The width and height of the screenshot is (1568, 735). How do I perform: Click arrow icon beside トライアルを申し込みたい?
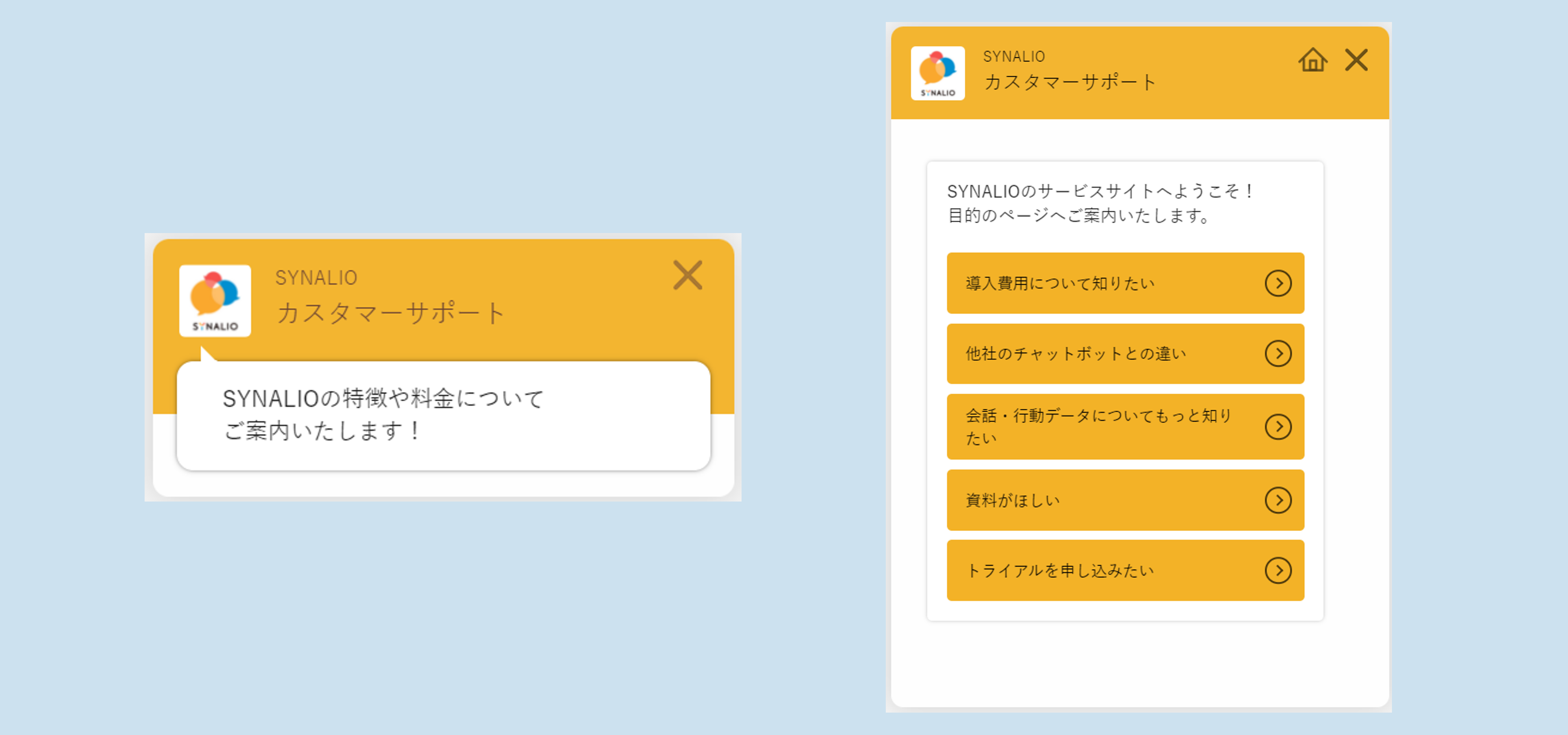[x=1278, y=571]
